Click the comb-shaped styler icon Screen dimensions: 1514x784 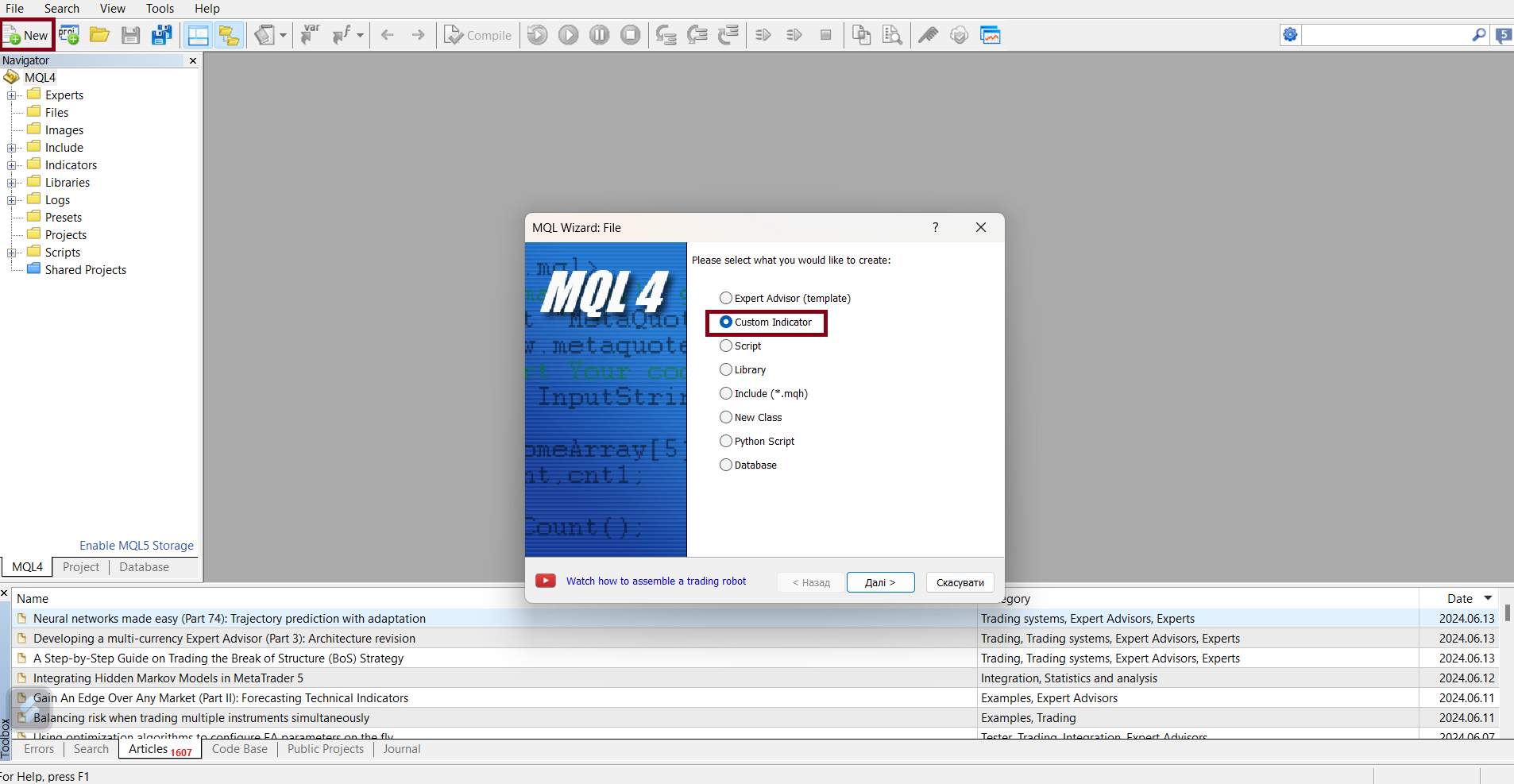point(928,35)
